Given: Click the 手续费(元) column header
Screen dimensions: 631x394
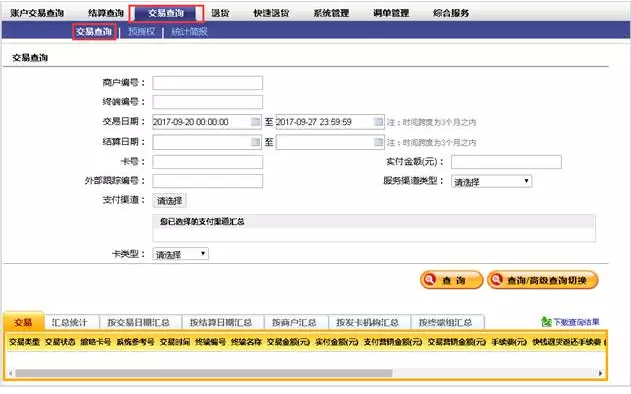Looking at the screenshot, I should click(509, 342).
